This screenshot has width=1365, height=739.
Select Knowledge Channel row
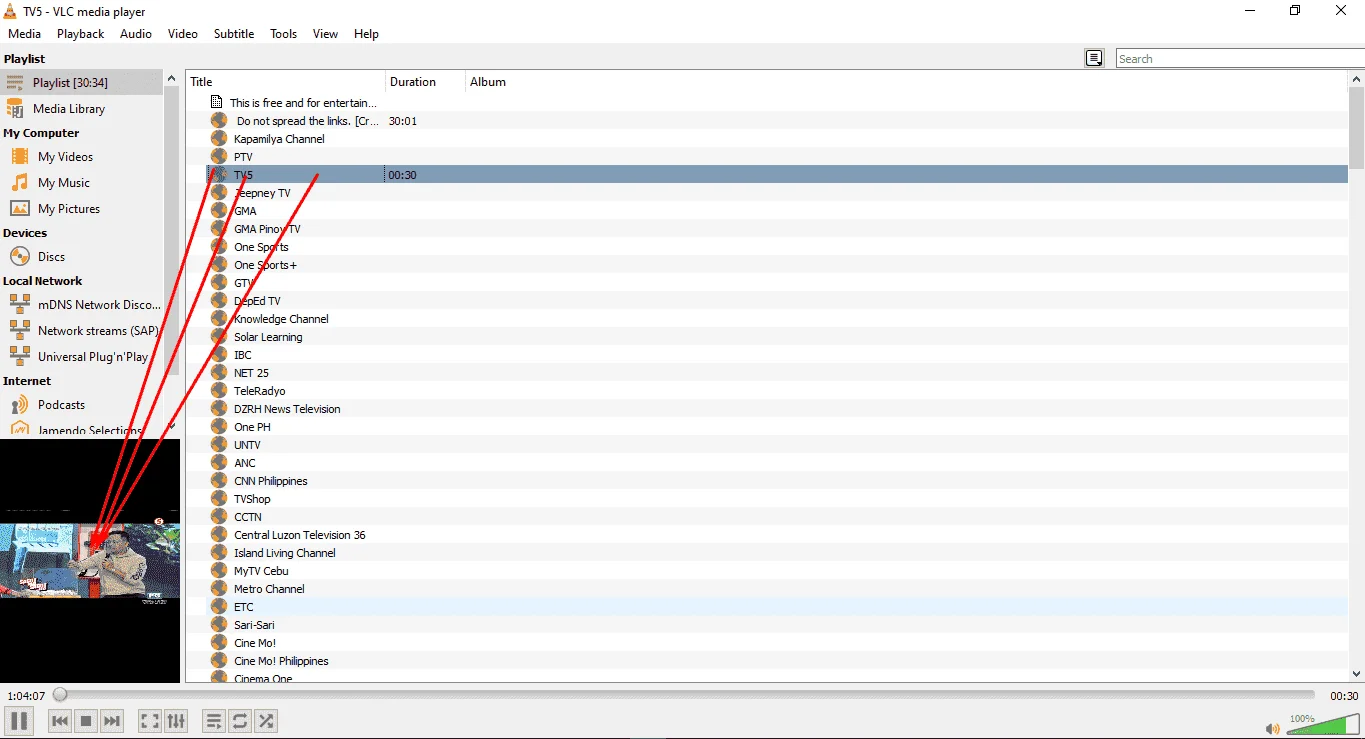coord(777,319)
